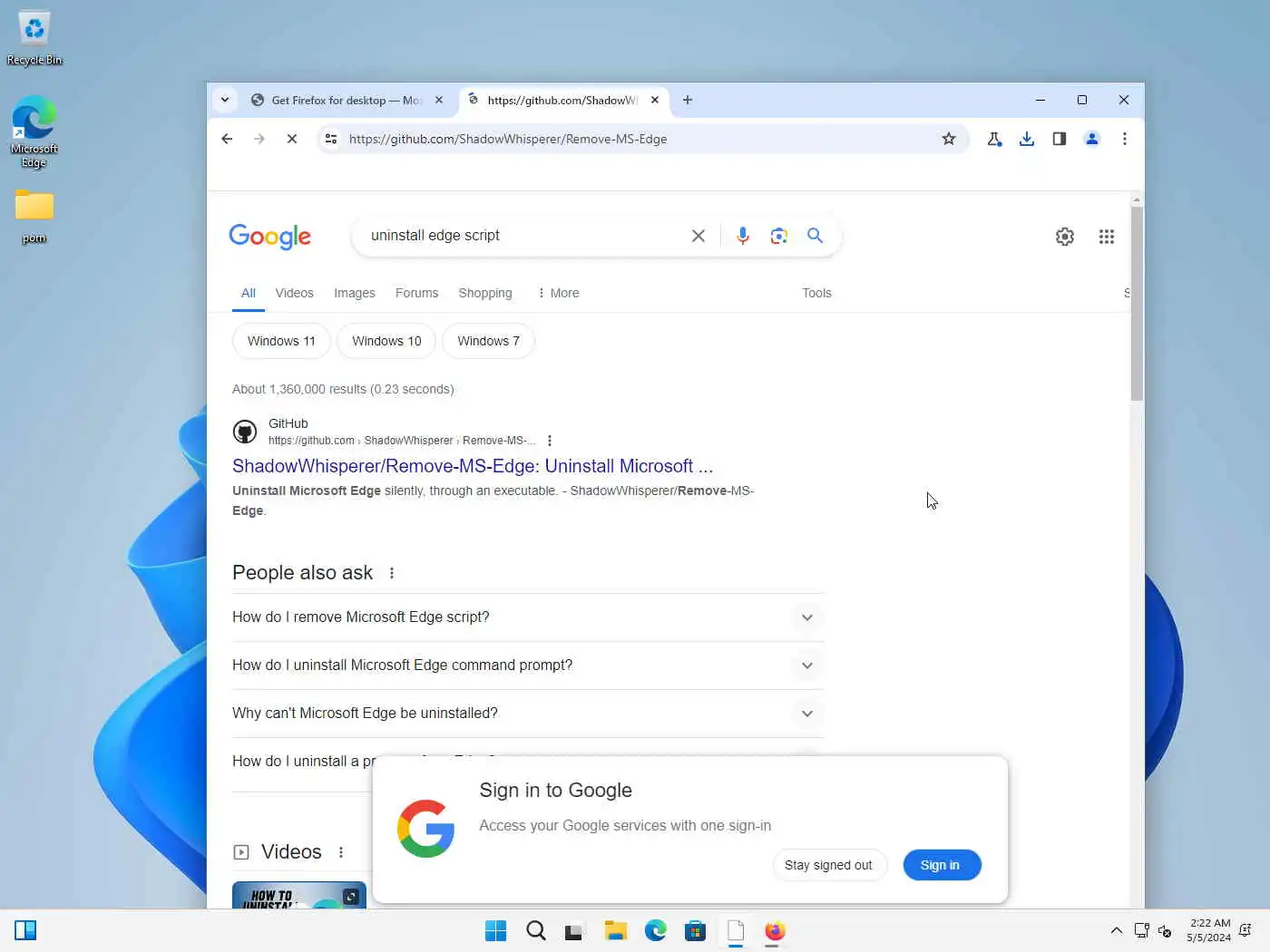Clear the Google search query
The width and height of the screenshot is (1270, 952).
pos(698,236)
